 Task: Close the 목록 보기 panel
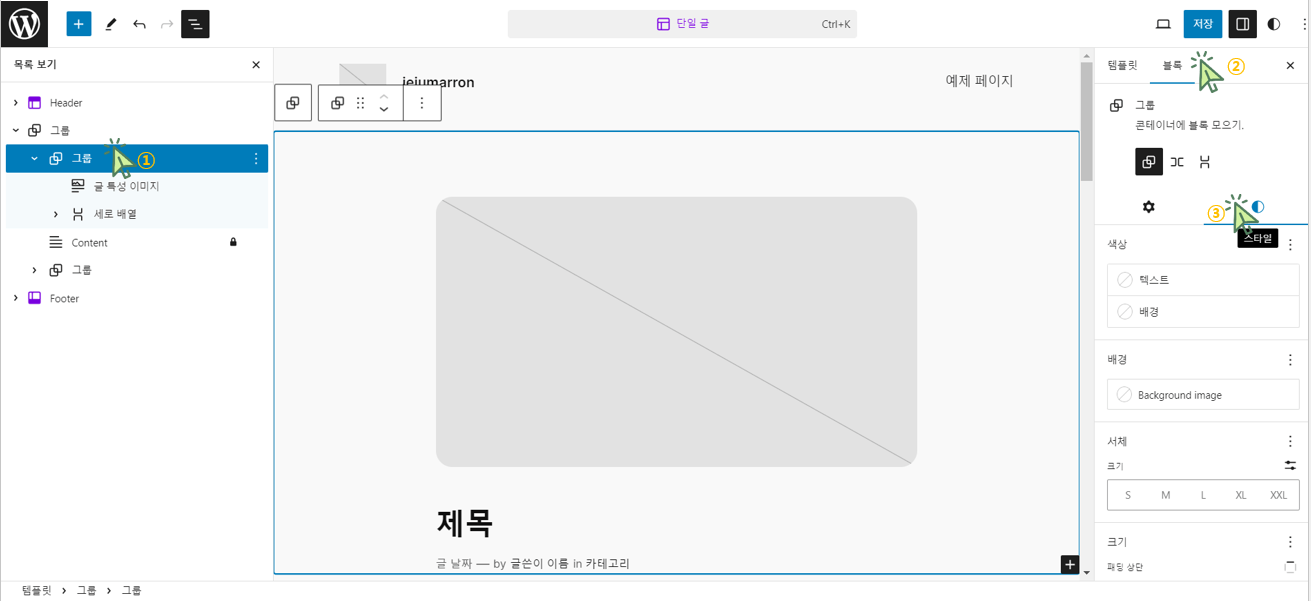pos(256,65)
